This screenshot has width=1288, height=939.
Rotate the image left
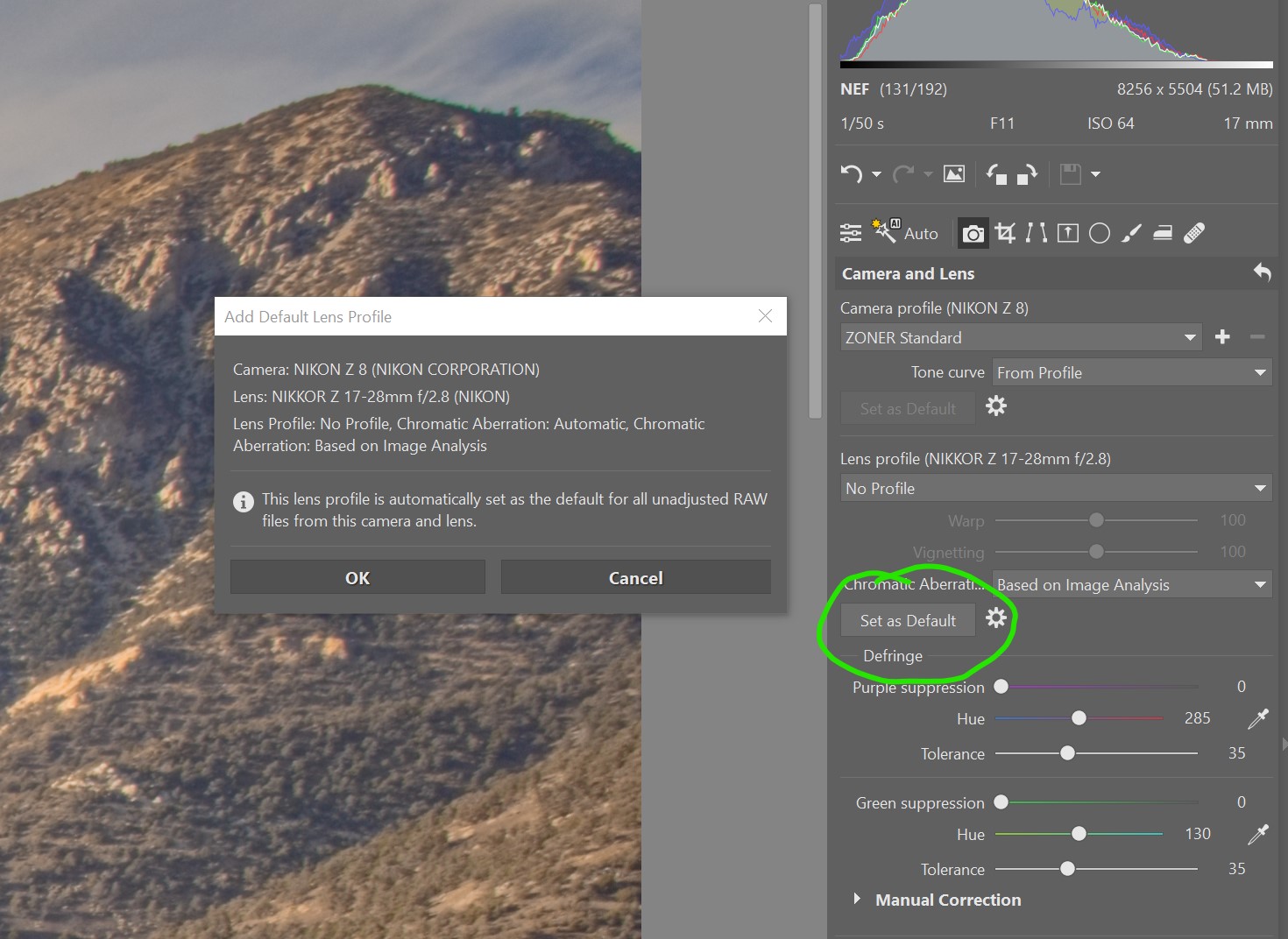pos(998,174)
